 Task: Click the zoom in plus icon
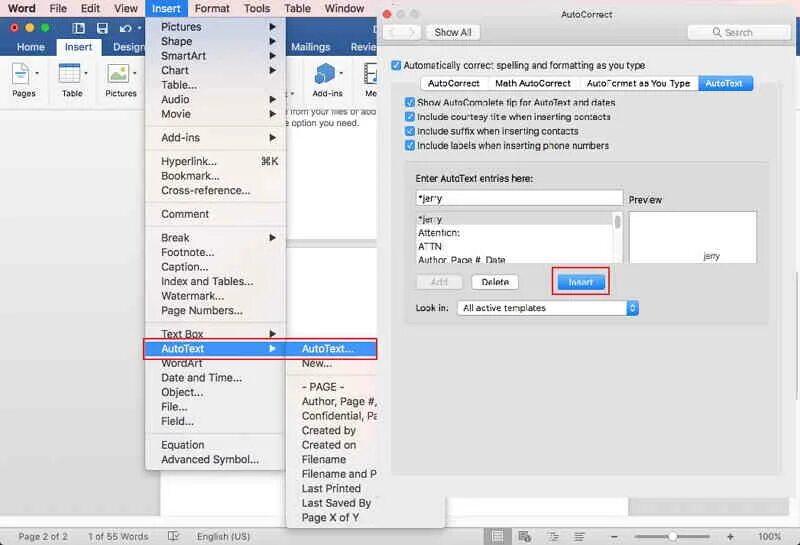(x=730, y=536)
